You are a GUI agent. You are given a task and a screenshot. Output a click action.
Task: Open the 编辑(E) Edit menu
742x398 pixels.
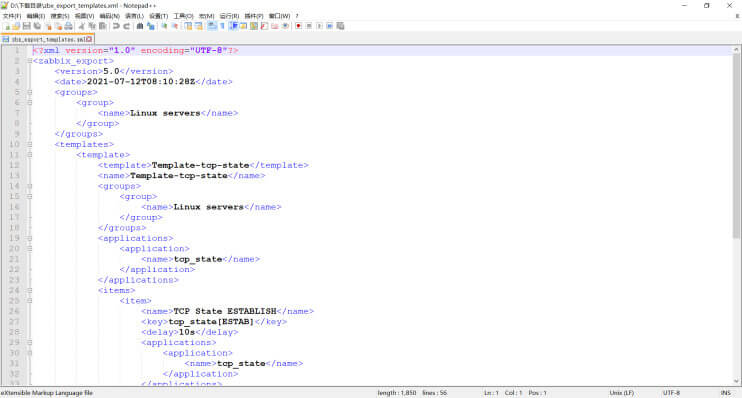36,16
